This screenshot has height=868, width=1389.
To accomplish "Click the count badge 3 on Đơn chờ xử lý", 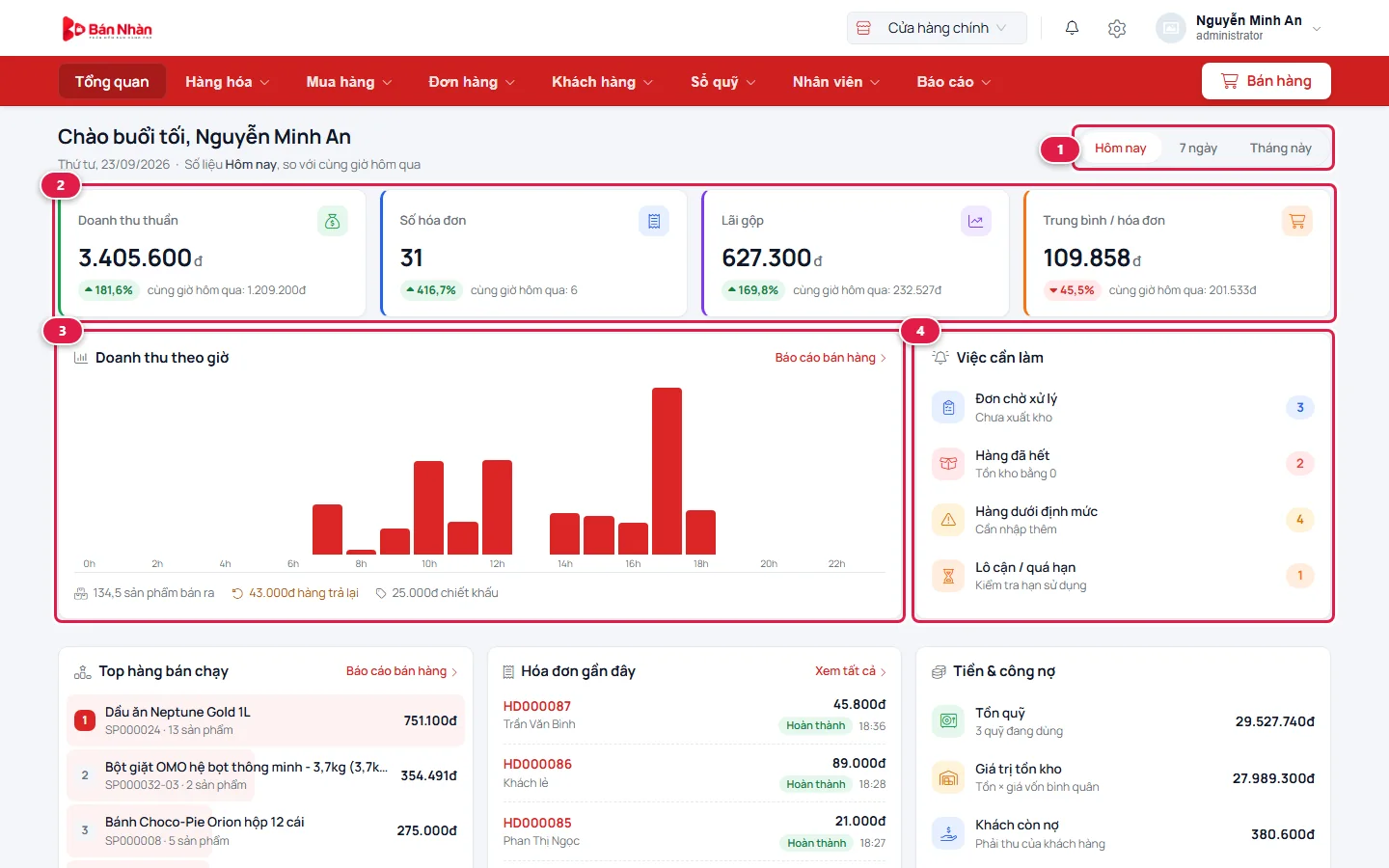I will 1300,407.
